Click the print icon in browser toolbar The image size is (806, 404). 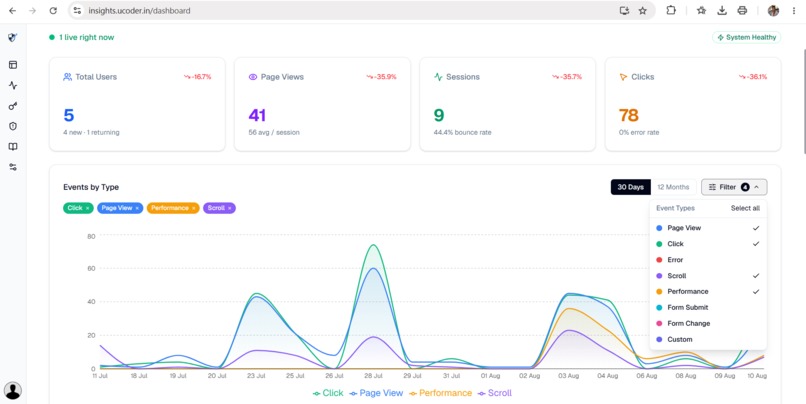pos(742,10)
